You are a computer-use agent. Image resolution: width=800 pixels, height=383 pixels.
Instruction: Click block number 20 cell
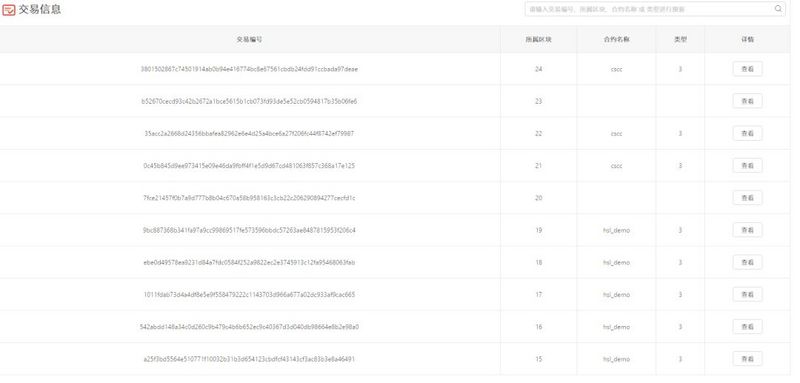(x=538, y=198)
